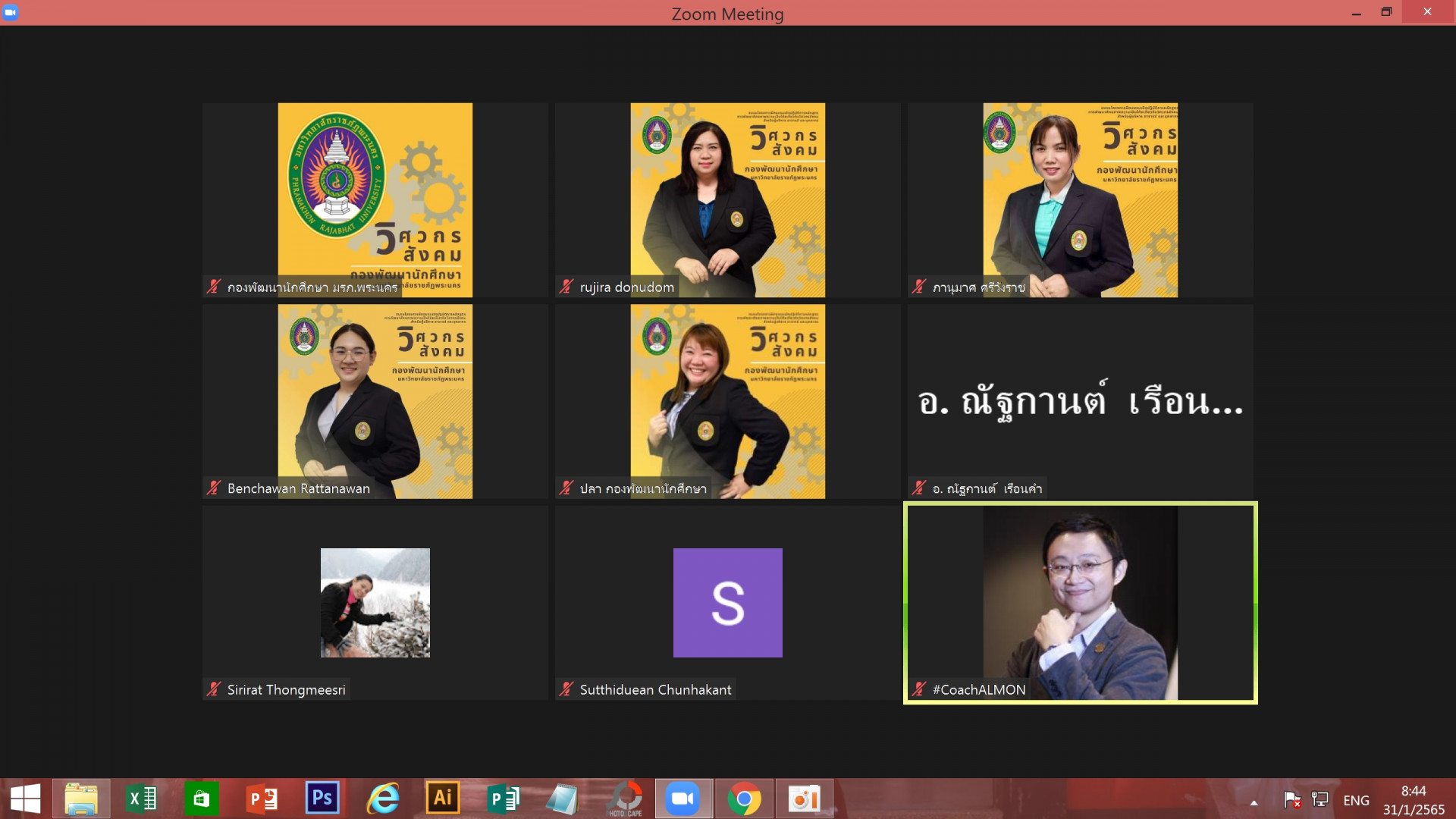
Task: Click the name label Benchawan Rattanawan
Action: pos(298,488)
